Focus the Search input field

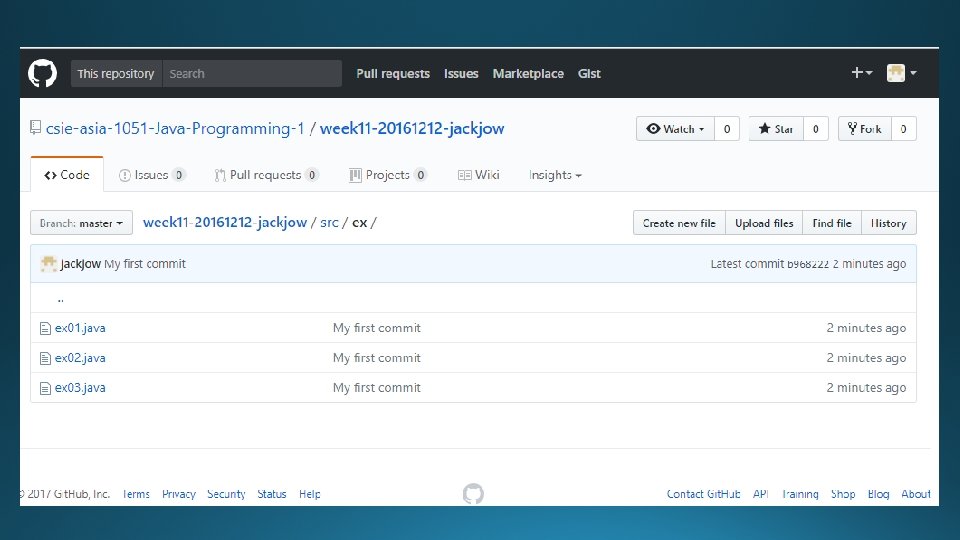coord(252,73)
